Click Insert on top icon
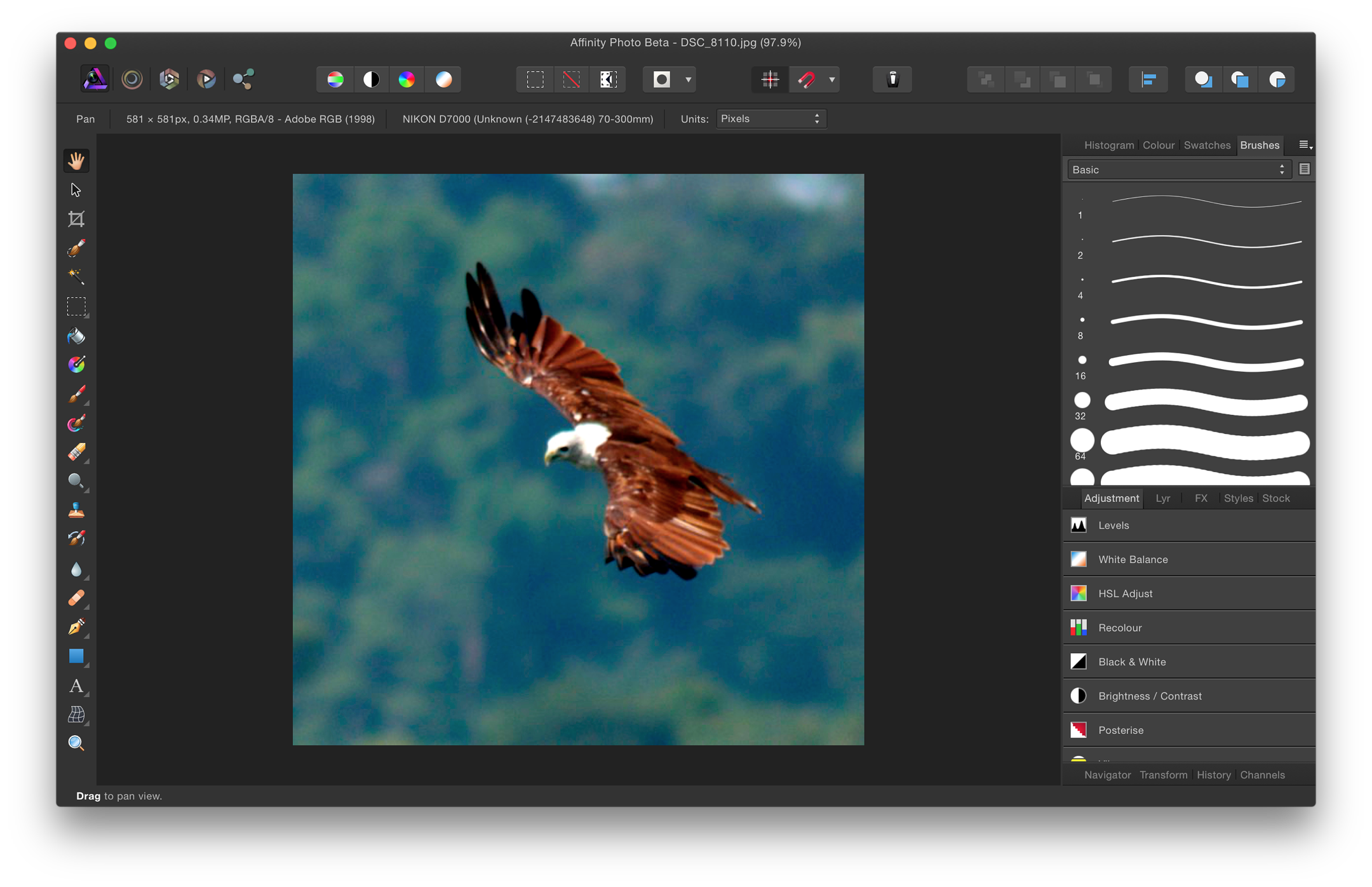This screenshot has width=1372, height=887. [x=1240, y=79]
